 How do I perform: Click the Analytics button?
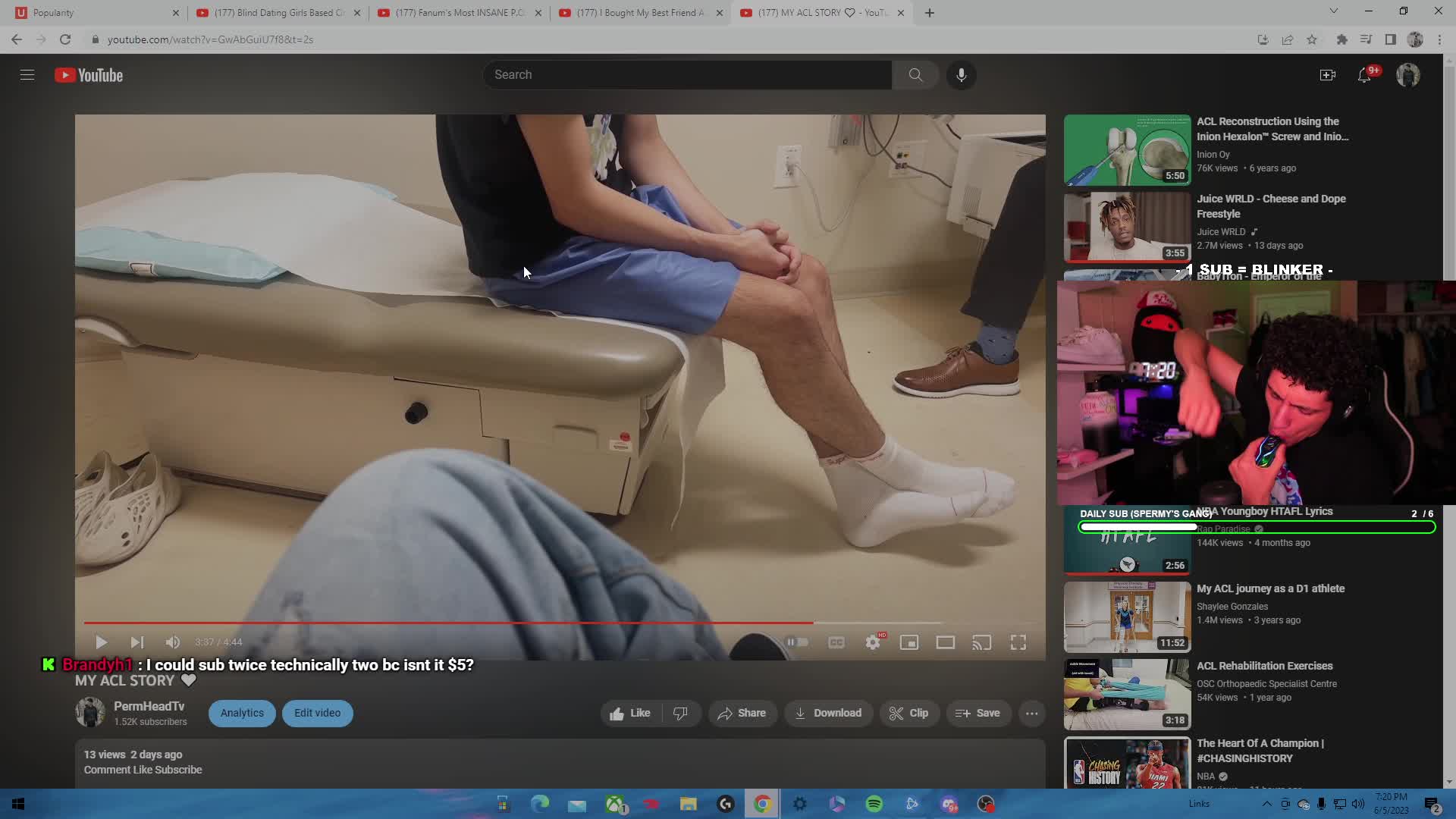coord(242,713)
